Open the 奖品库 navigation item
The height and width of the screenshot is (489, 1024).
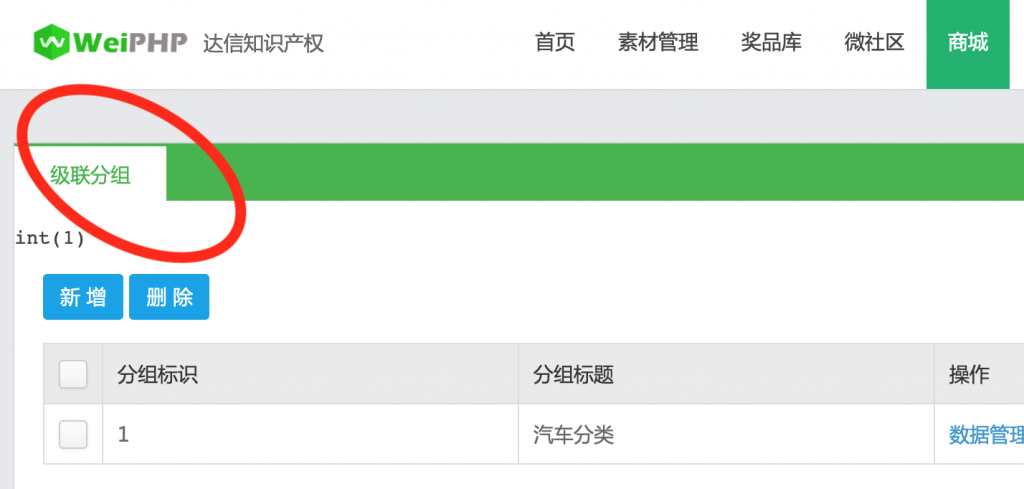tap(771, 43)
